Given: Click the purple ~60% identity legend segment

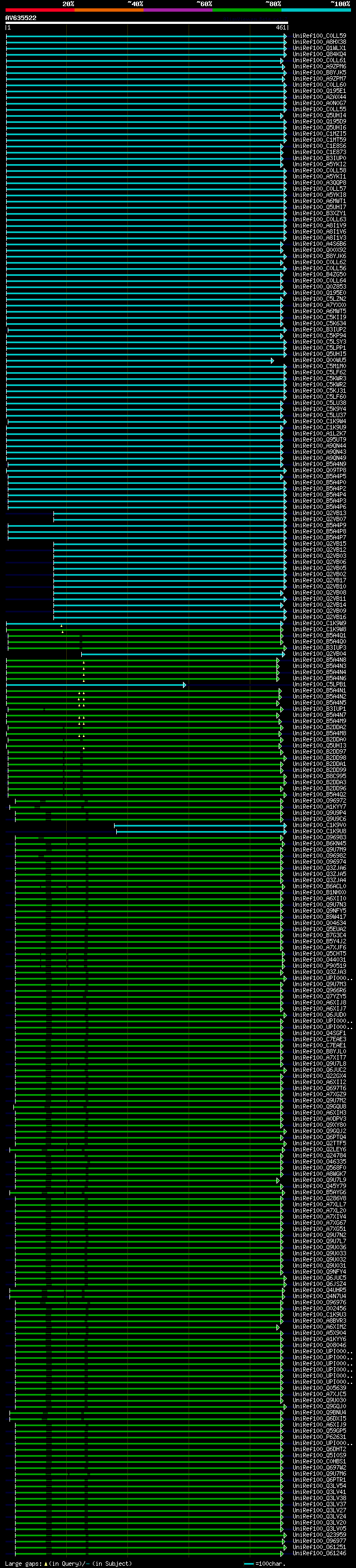Looking at the screenshot, I should 177,10.
